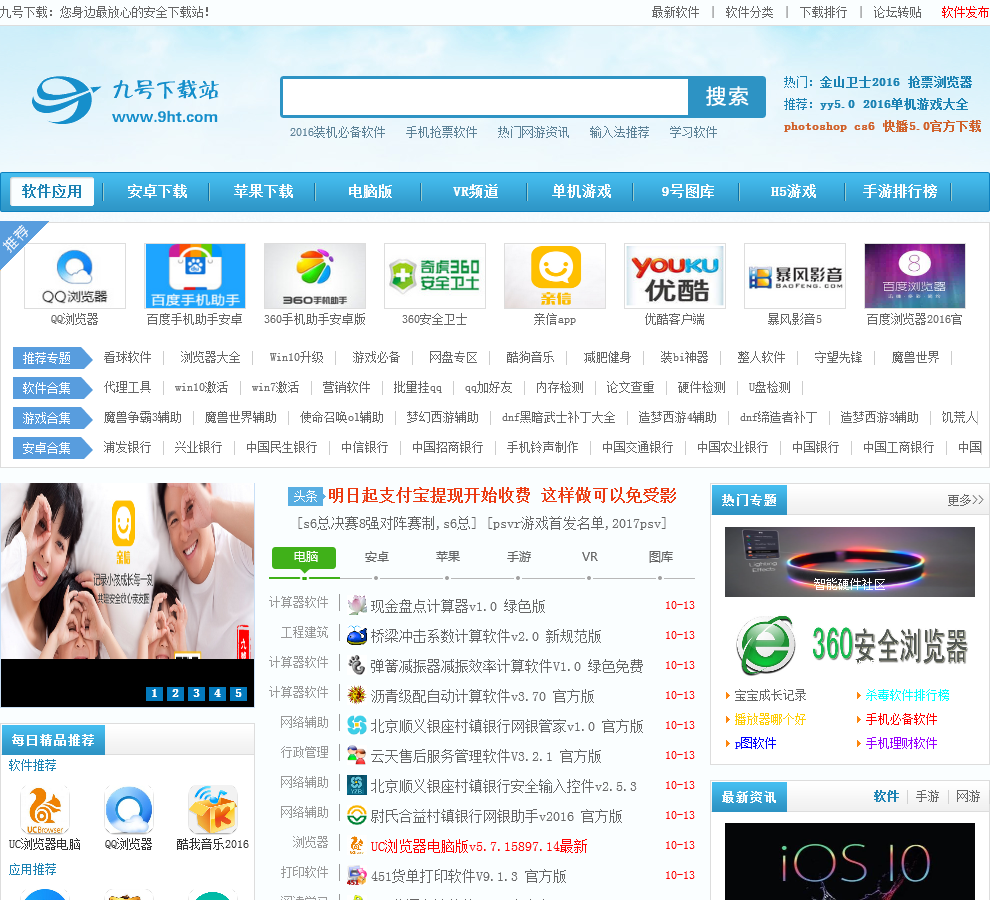Click icon beside UC浏览器电脑版v5.7
This screenshot has height=900, width=990.
[357, 845]
